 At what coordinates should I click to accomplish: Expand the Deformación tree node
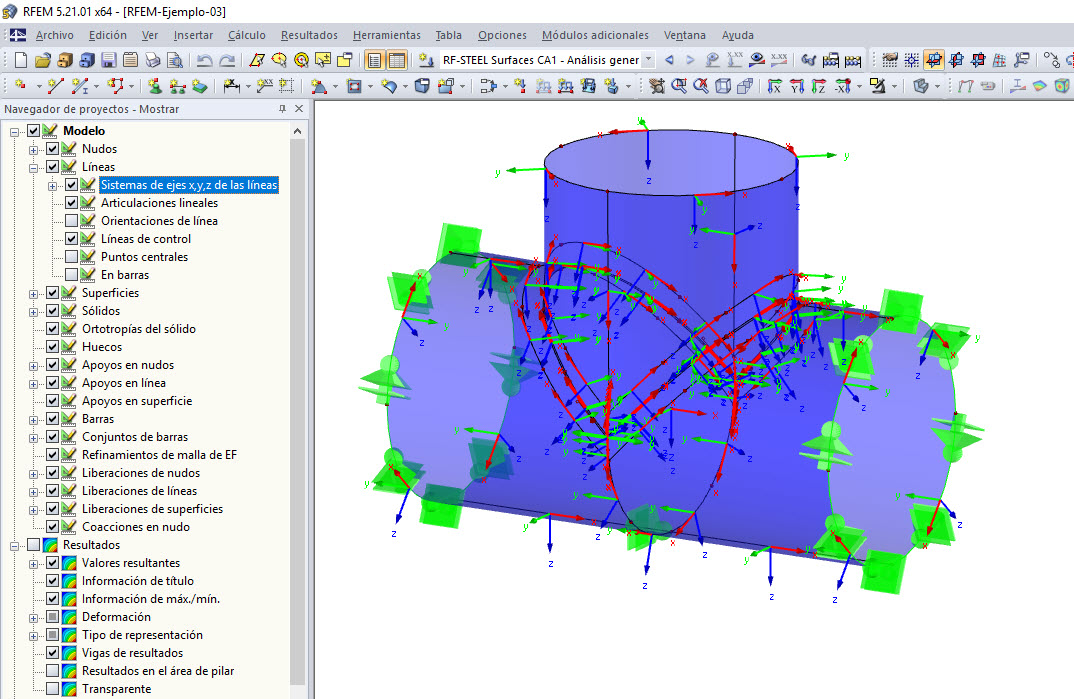pyautogui.click(x=34, y=618)
